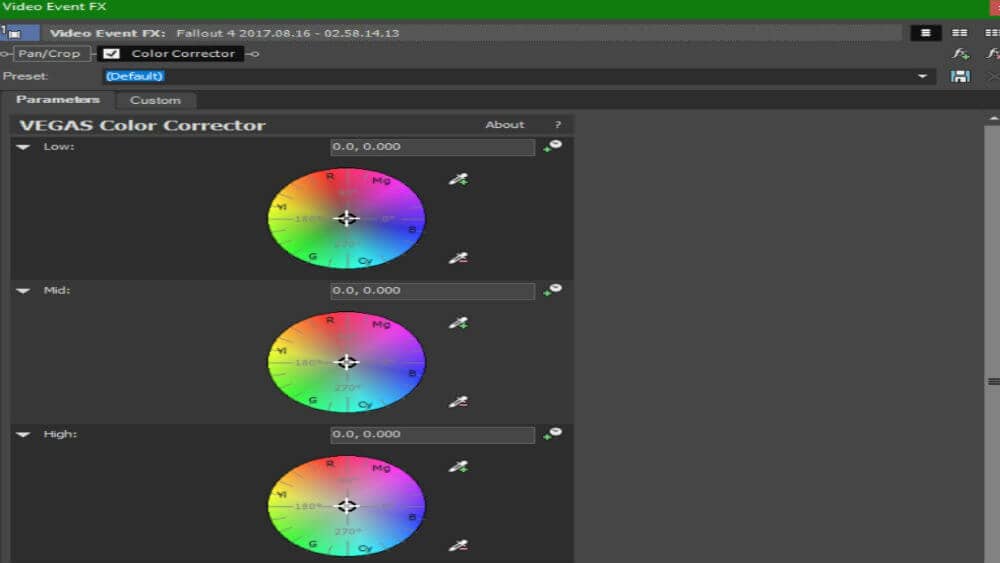1000x563 pixels.
Task: Click the animate keyframe icon beside High value
Action: pyautogui.click(x=552, y=434)
